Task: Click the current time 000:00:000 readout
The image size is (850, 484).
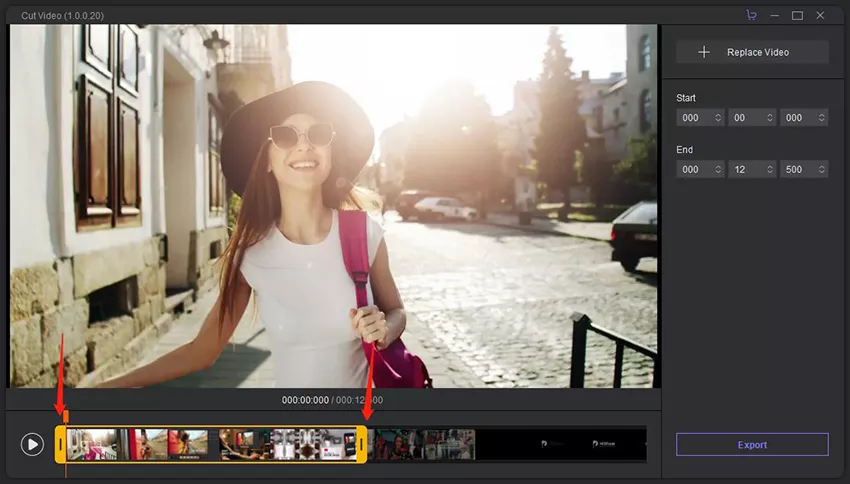Action: coord(305,400)
